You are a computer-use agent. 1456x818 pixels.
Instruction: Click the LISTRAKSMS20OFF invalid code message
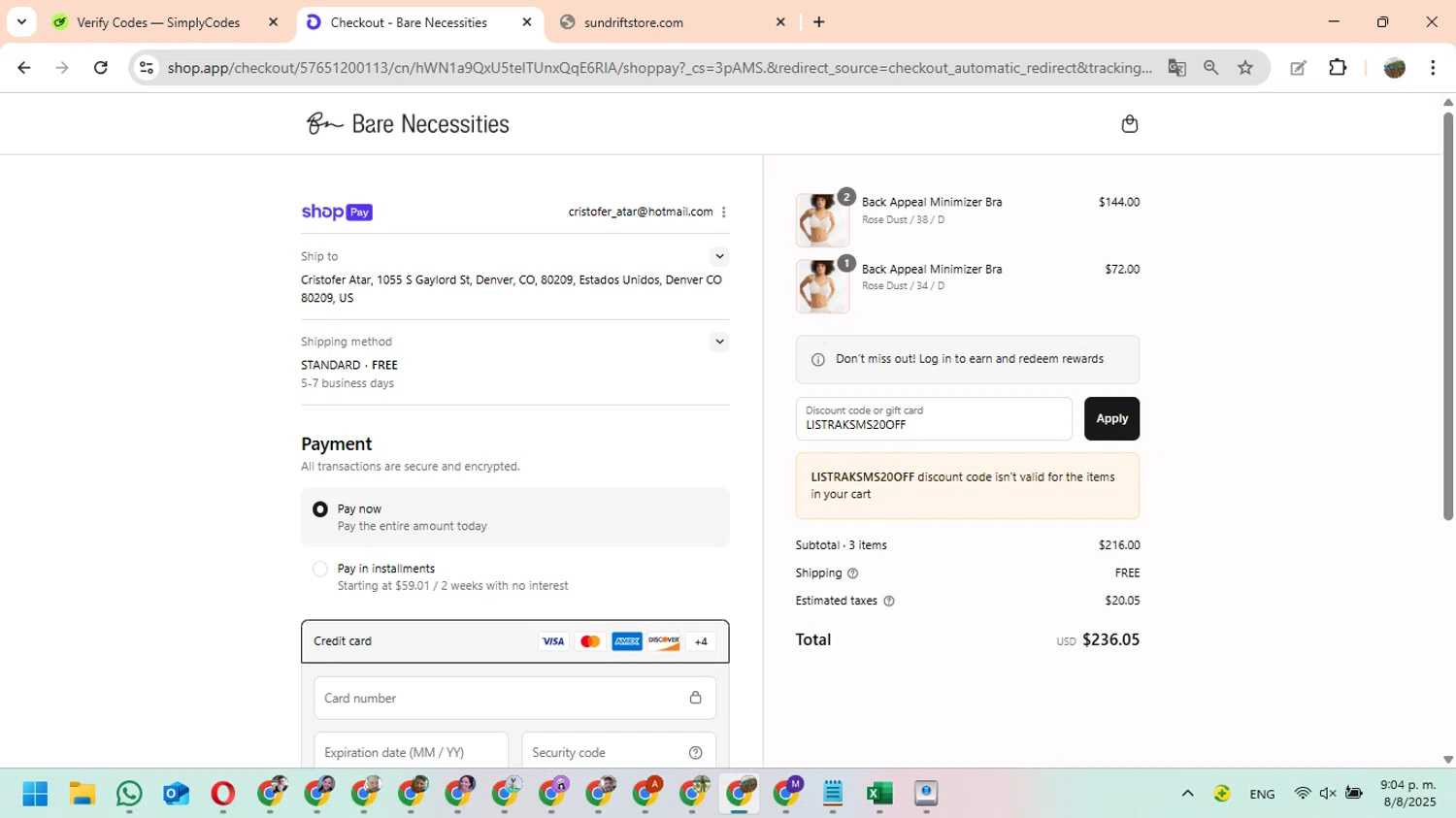click(968, 486)
